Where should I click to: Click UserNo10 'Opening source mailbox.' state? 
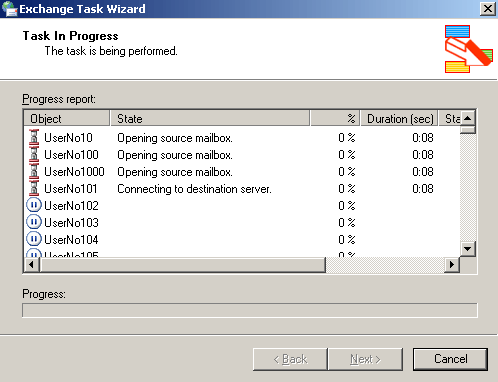coord(175,138)
